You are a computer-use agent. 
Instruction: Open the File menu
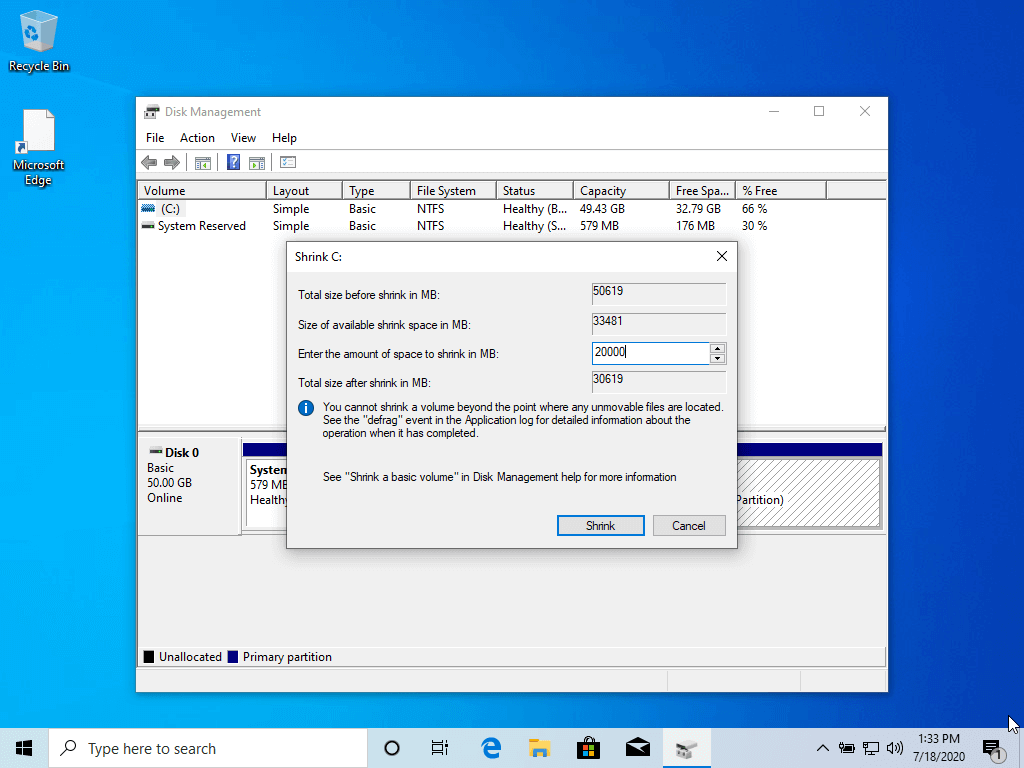click(155, 138)
